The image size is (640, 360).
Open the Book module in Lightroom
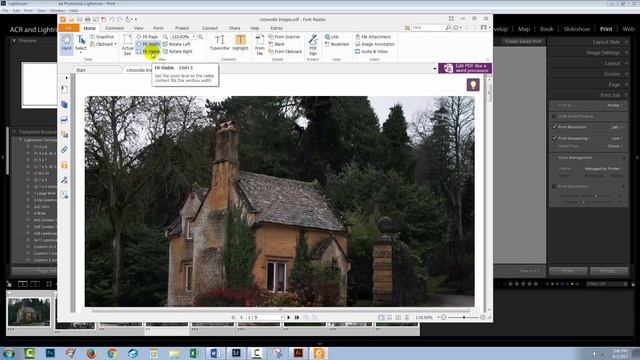pos(547,29)
